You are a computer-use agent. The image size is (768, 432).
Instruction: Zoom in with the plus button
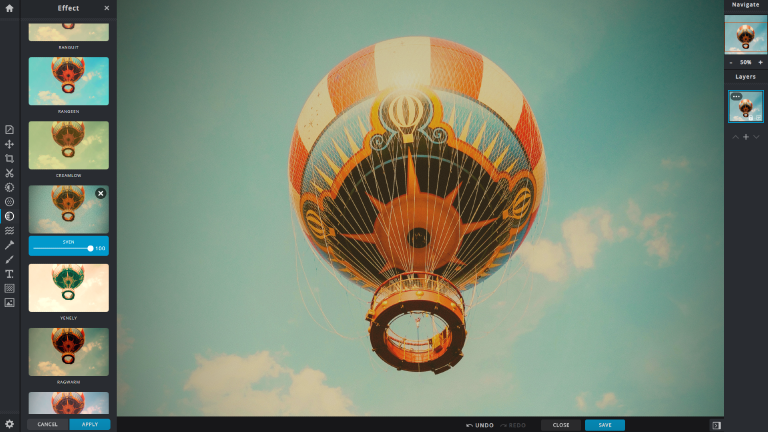tap(760, 62)
